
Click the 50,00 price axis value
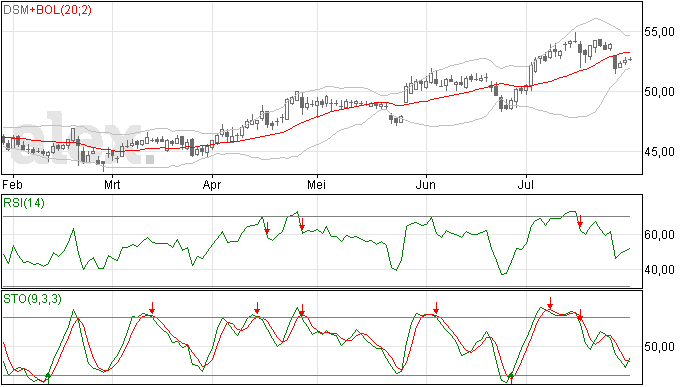click(x=659, y=92)
